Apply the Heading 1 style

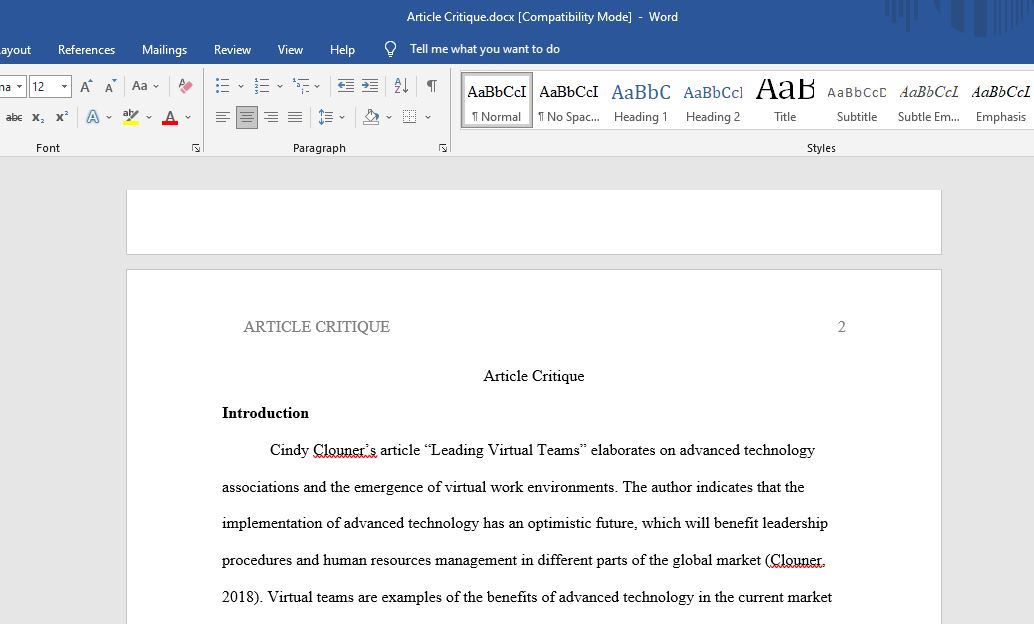tap(640, 100)
